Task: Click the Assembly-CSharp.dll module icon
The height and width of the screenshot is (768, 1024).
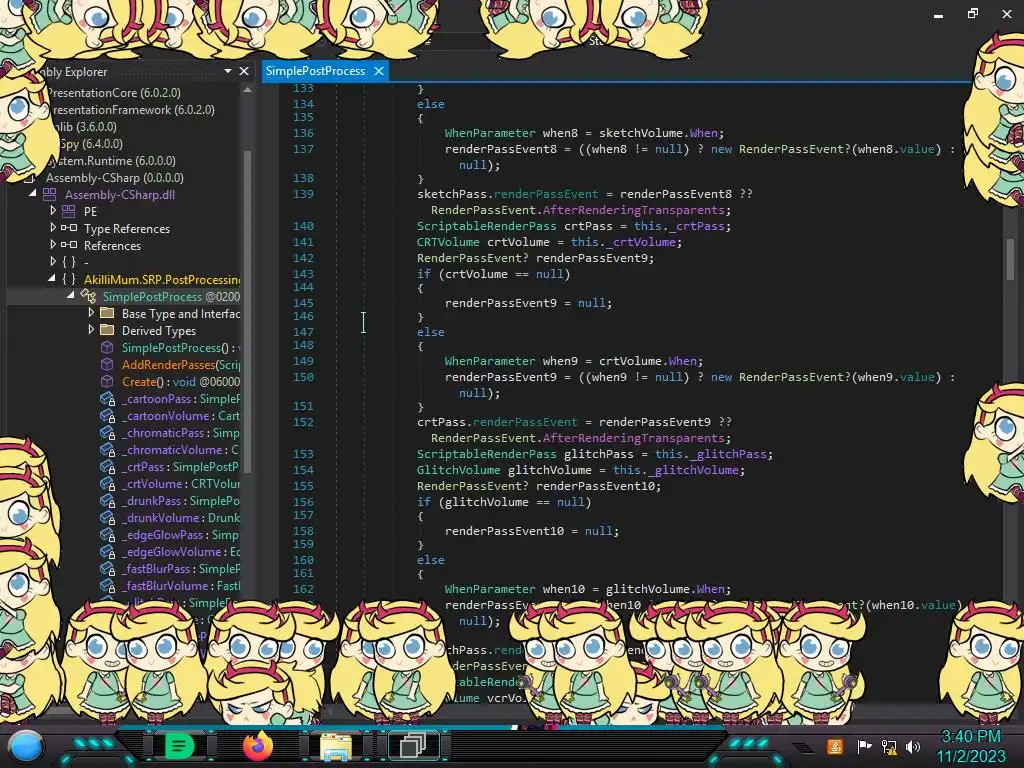Action: point(50,194)
